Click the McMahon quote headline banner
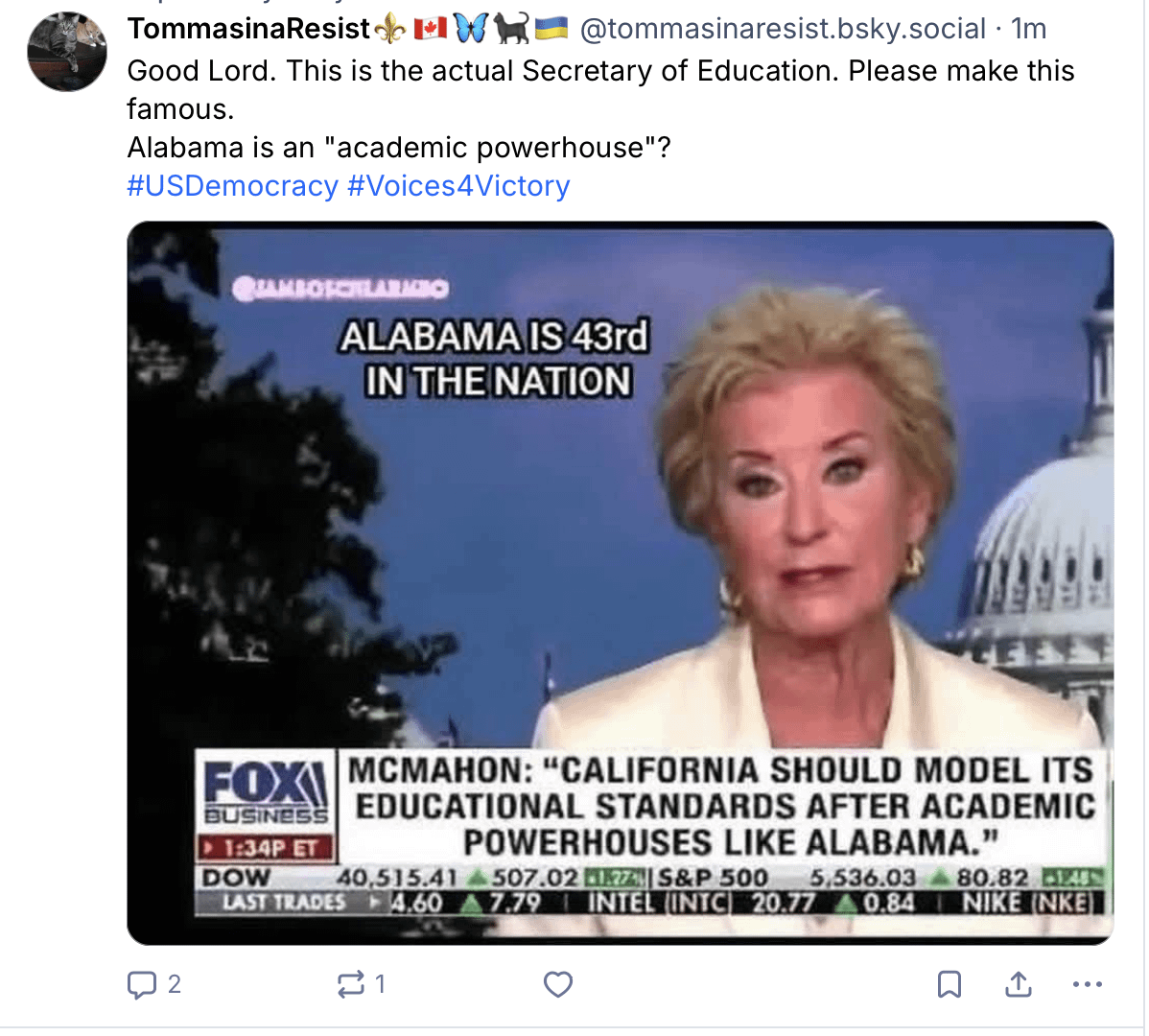This screenshot has height=1036, width=1149. (x=722, y=806)
